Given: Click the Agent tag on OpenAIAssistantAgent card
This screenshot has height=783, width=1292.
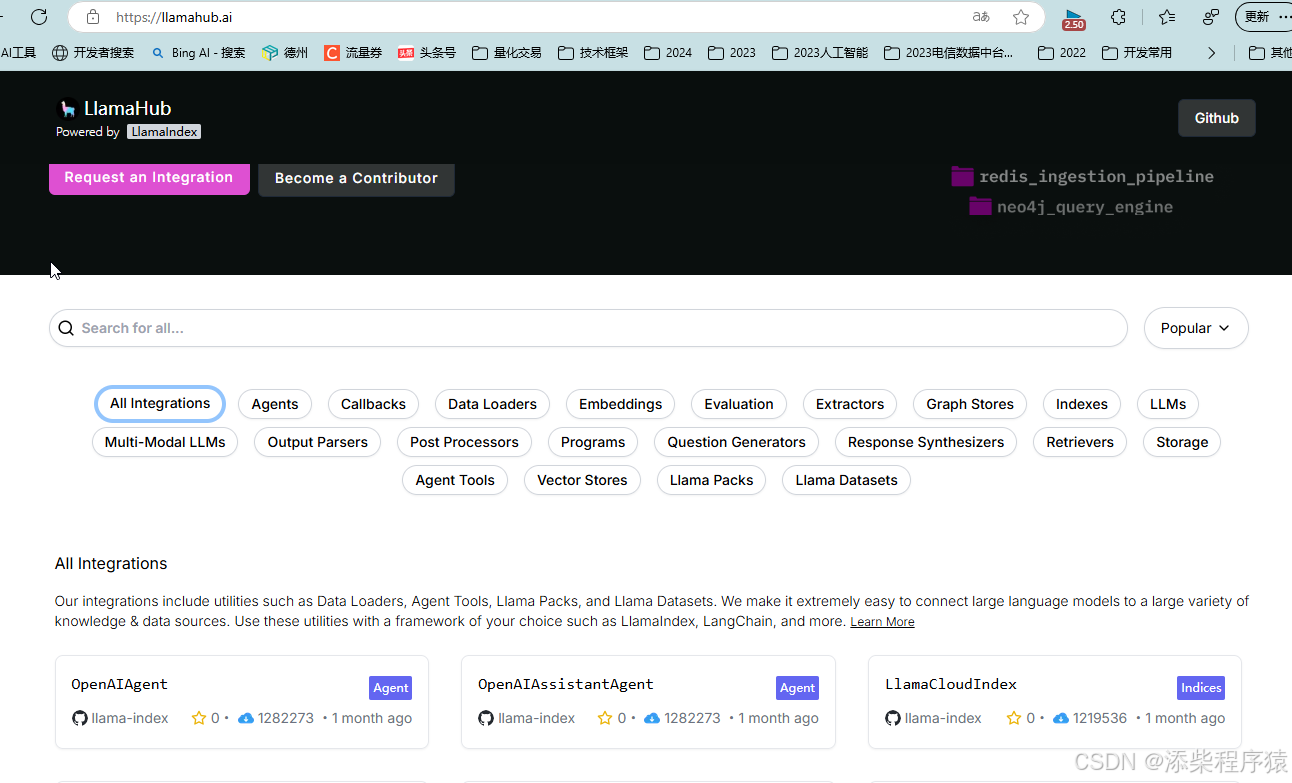Looking at the screenshot, I should (x=797, y=688).
